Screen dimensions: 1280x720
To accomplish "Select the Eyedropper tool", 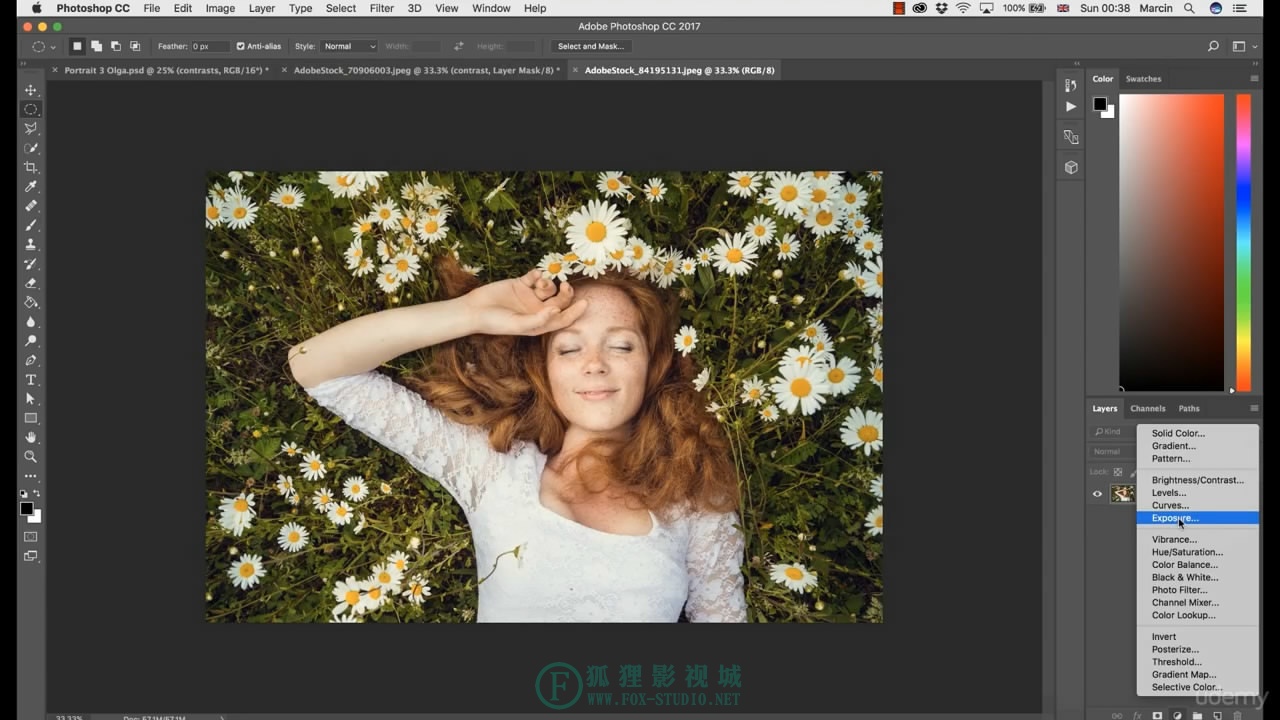I will click(x=31, y=186).
